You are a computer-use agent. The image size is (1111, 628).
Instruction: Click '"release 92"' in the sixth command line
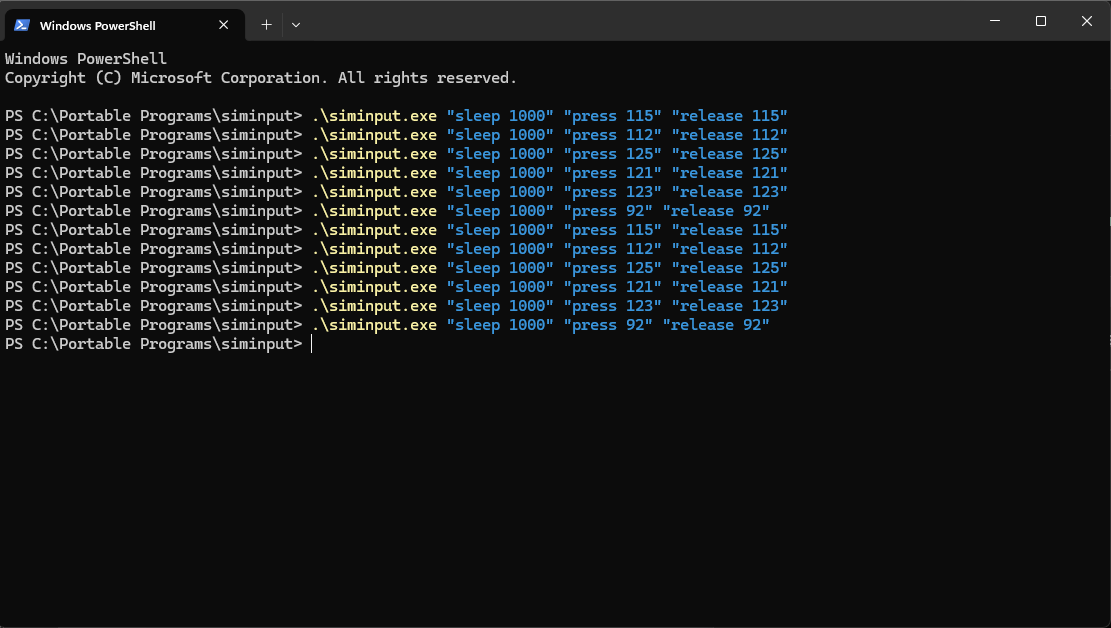[x=716, y=211]
